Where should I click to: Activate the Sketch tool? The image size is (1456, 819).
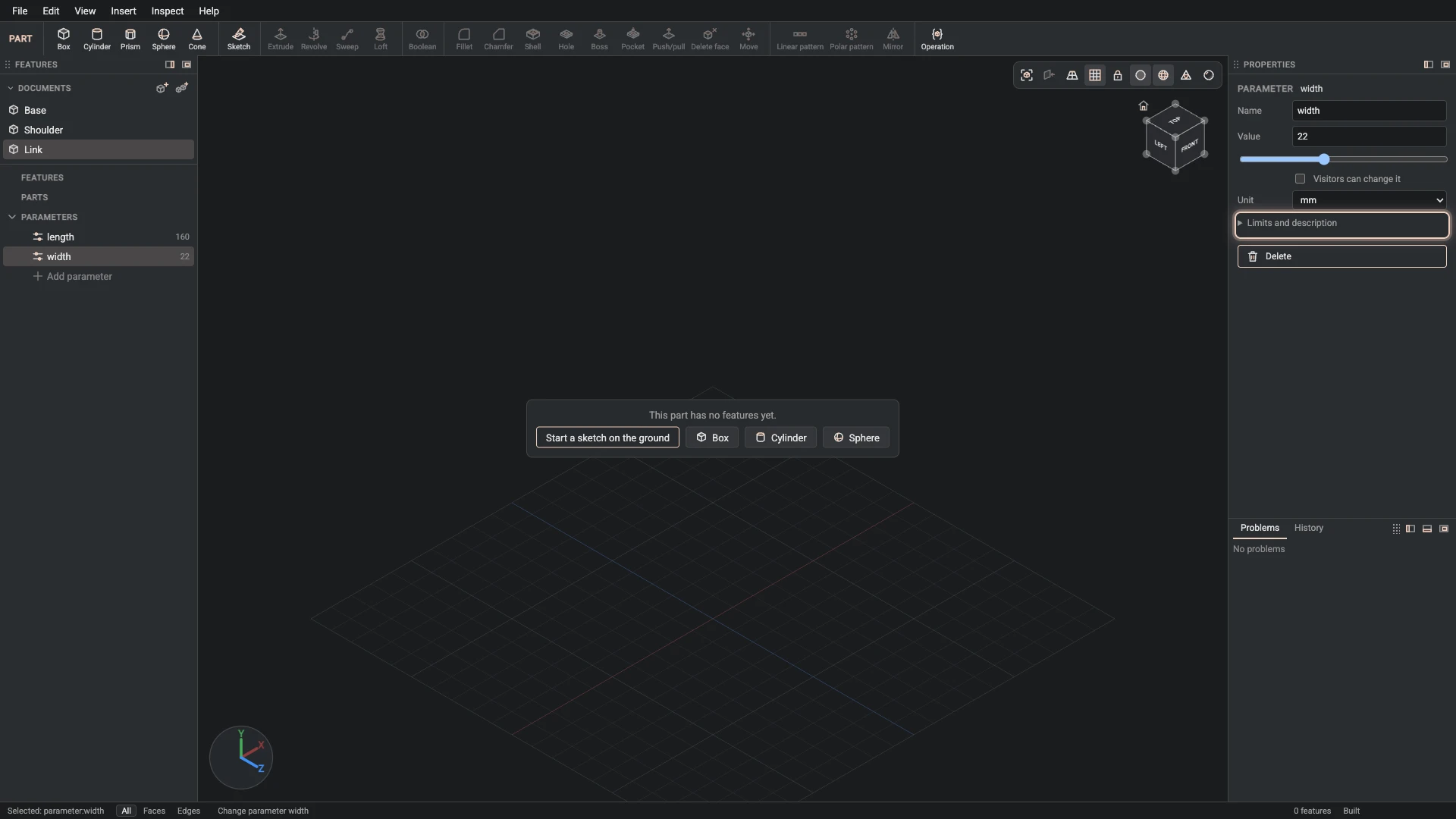click(239, 39)
